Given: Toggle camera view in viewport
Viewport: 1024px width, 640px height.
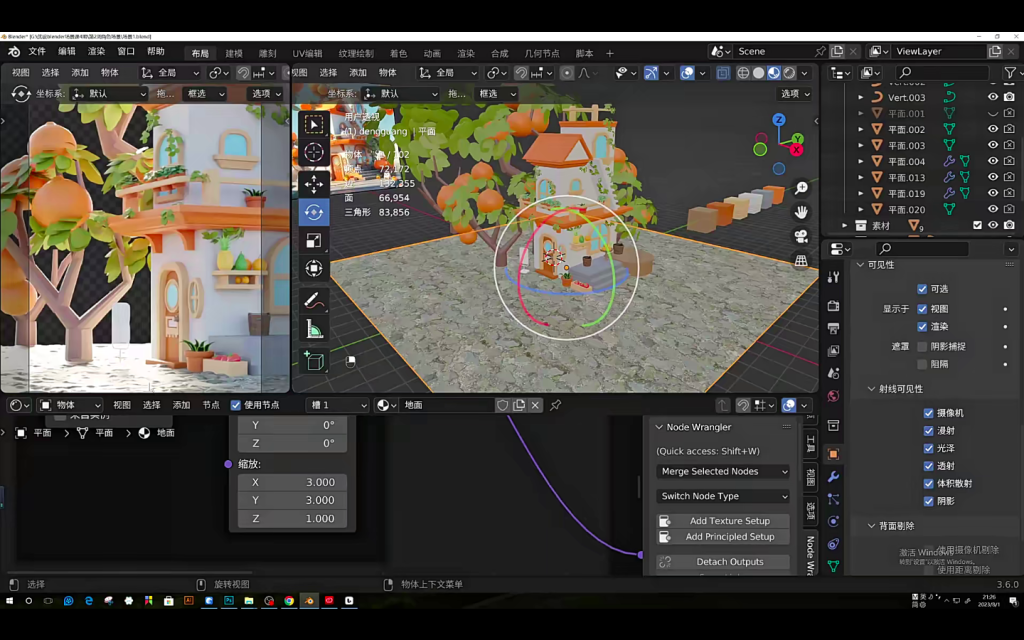Looking at the screenshot, I should [801, 236].
